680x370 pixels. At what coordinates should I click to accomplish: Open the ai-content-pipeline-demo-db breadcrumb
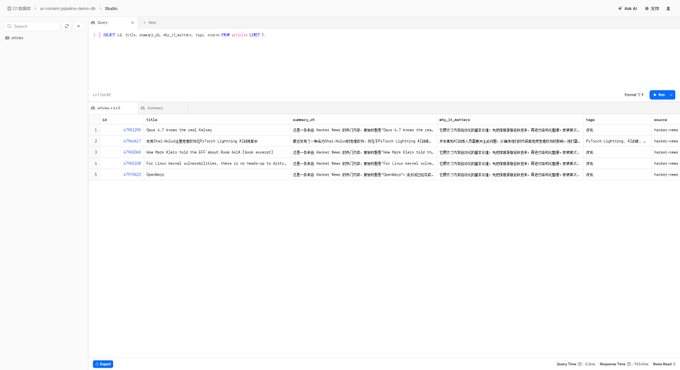(68, 9)
